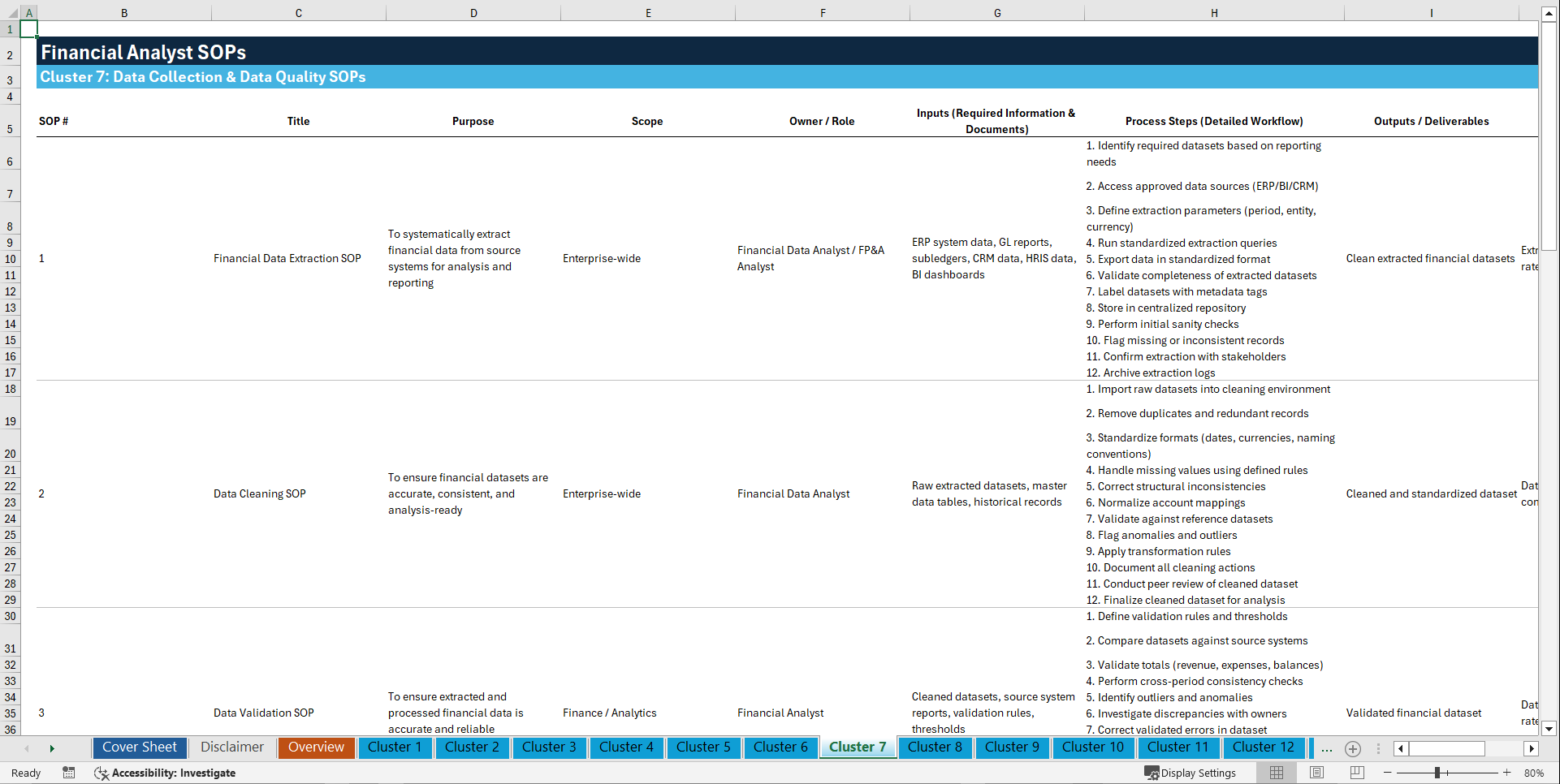The image size is (1560, 784).
Task: Zoom in using the plus icon
Action: (1507, 773)
